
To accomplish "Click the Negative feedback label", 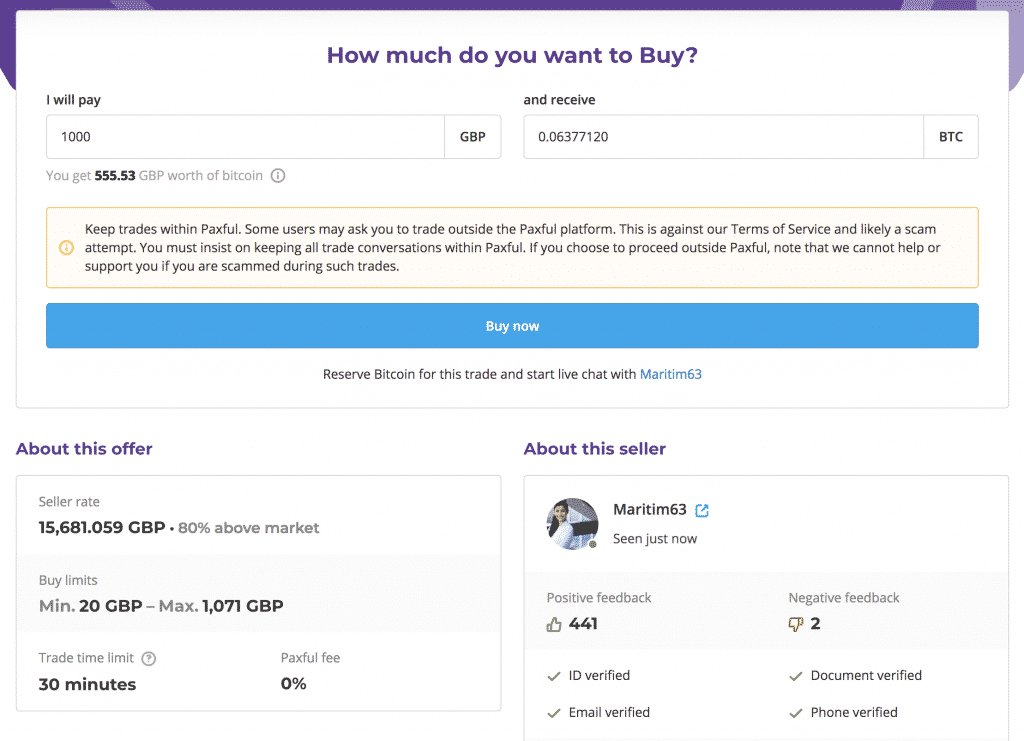I will point(844,597).
